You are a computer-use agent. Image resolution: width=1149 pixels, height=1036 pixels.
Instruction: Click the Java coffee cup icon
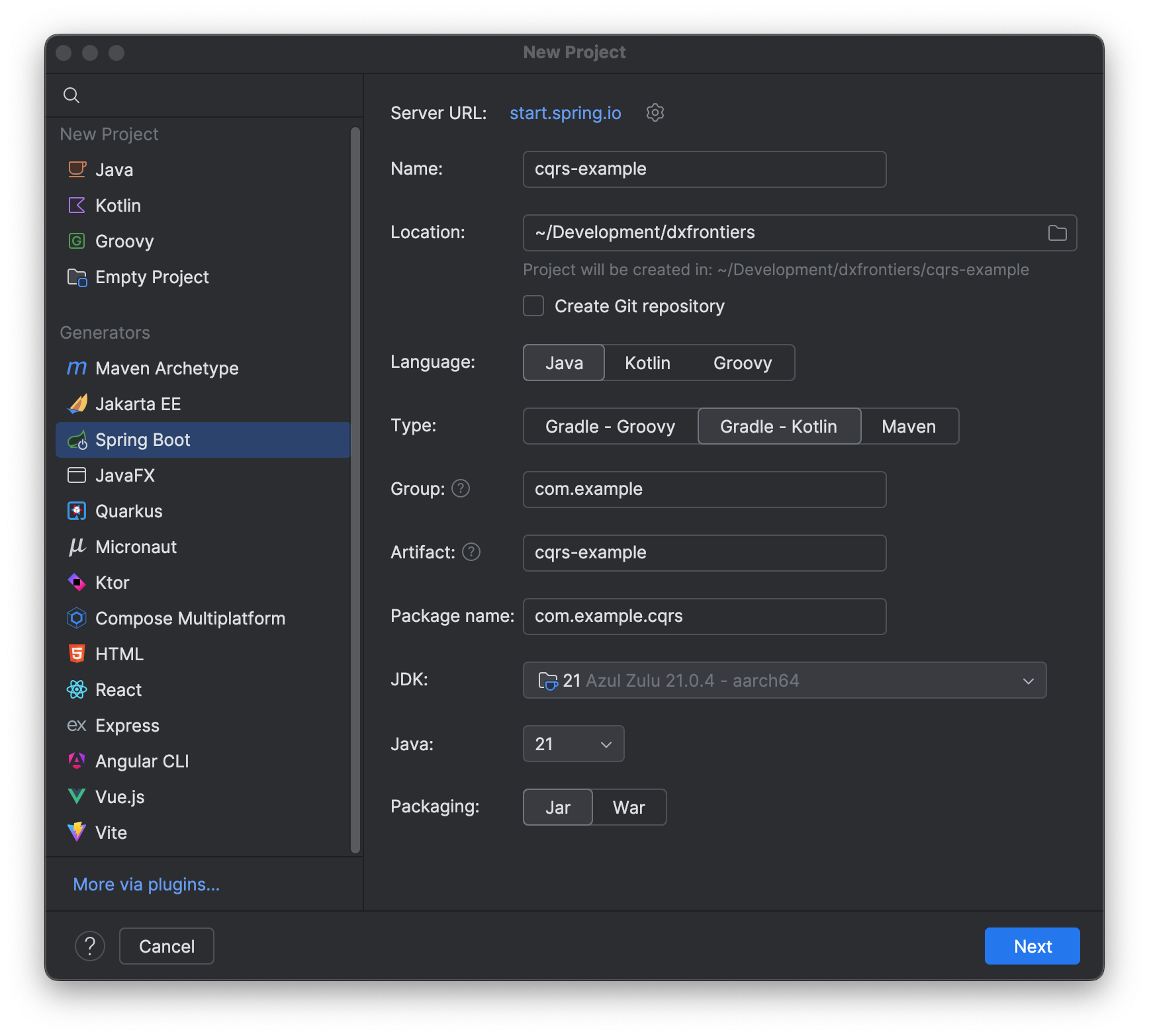tap(77, 169)
